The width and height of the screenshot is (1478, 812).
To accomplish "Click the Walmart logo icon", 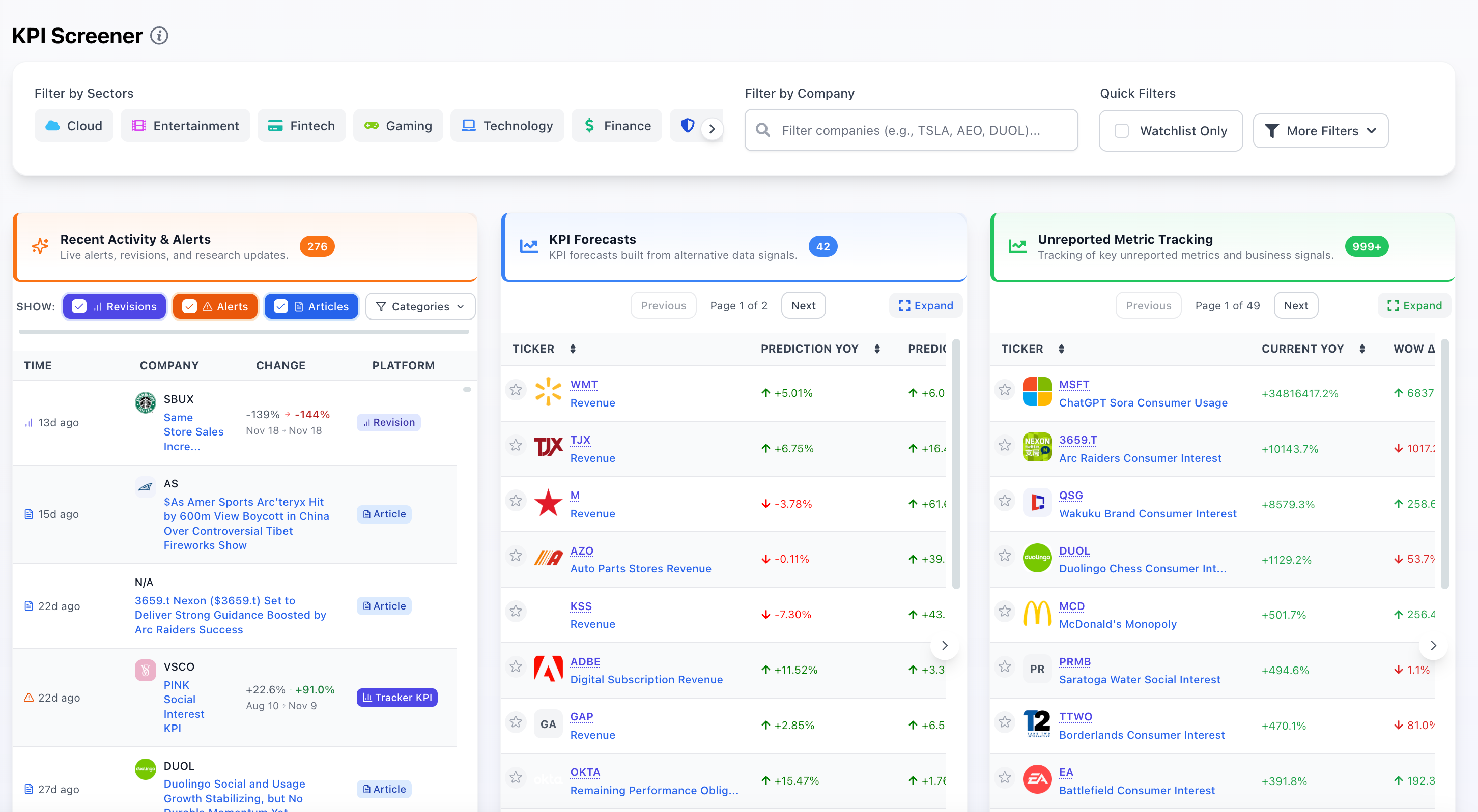I will click(548, 392).
